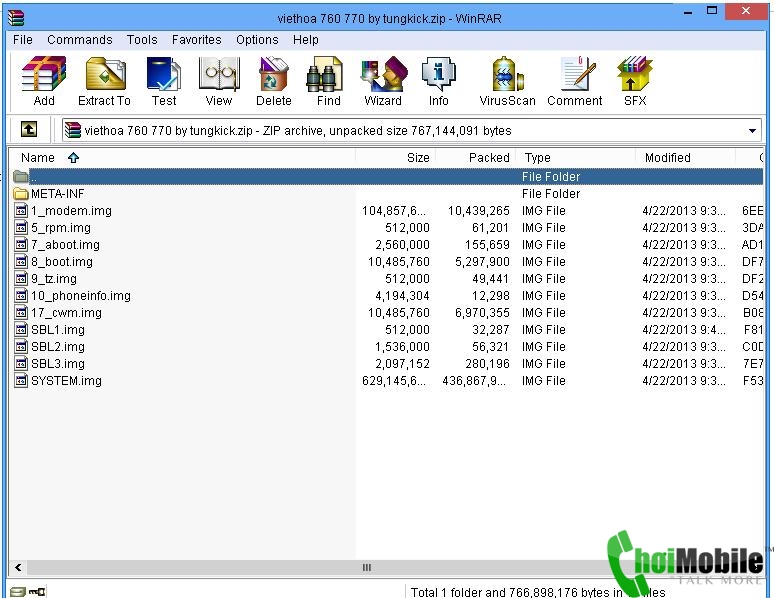Viewport: 774px width, 598px height.
Task: Sort by Name column header
Action: point(183,158)
